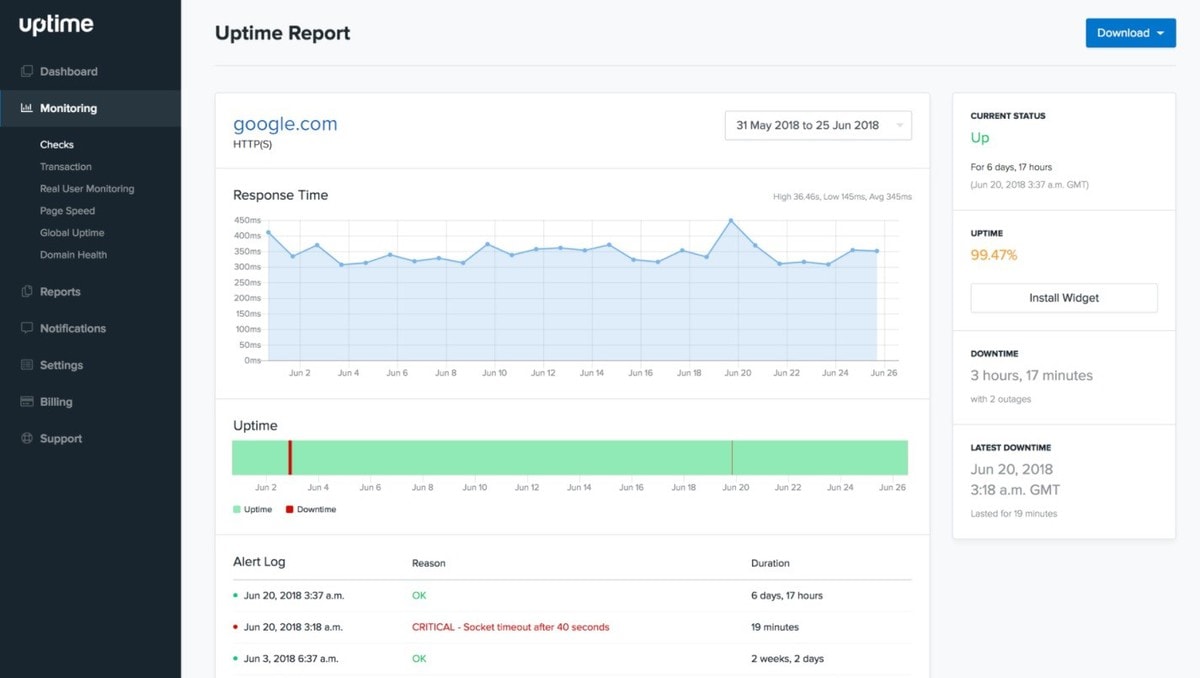
Task: Select Real User Monitoring submenu item
Action: (x=87, y=189)
